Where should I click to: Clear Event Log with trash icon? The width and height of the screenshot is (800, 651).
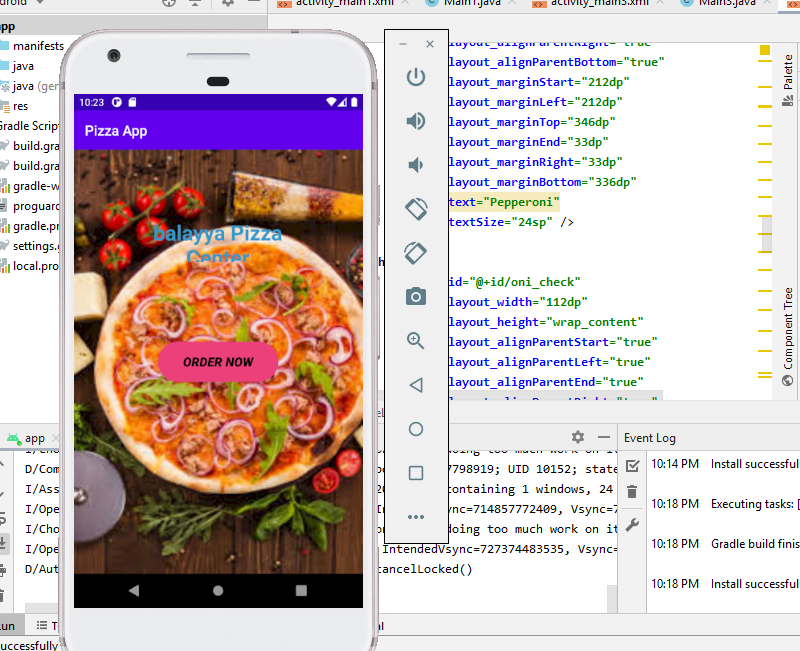(x=632, y=491)
